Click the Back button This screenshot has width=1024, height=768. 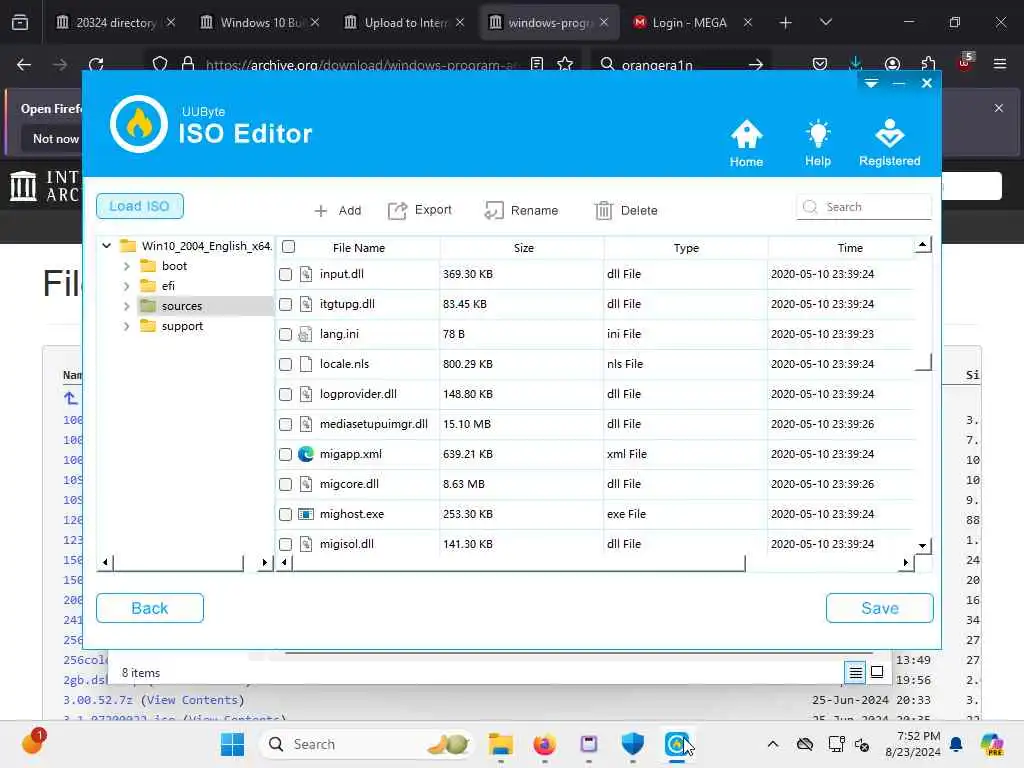point(150,608)
